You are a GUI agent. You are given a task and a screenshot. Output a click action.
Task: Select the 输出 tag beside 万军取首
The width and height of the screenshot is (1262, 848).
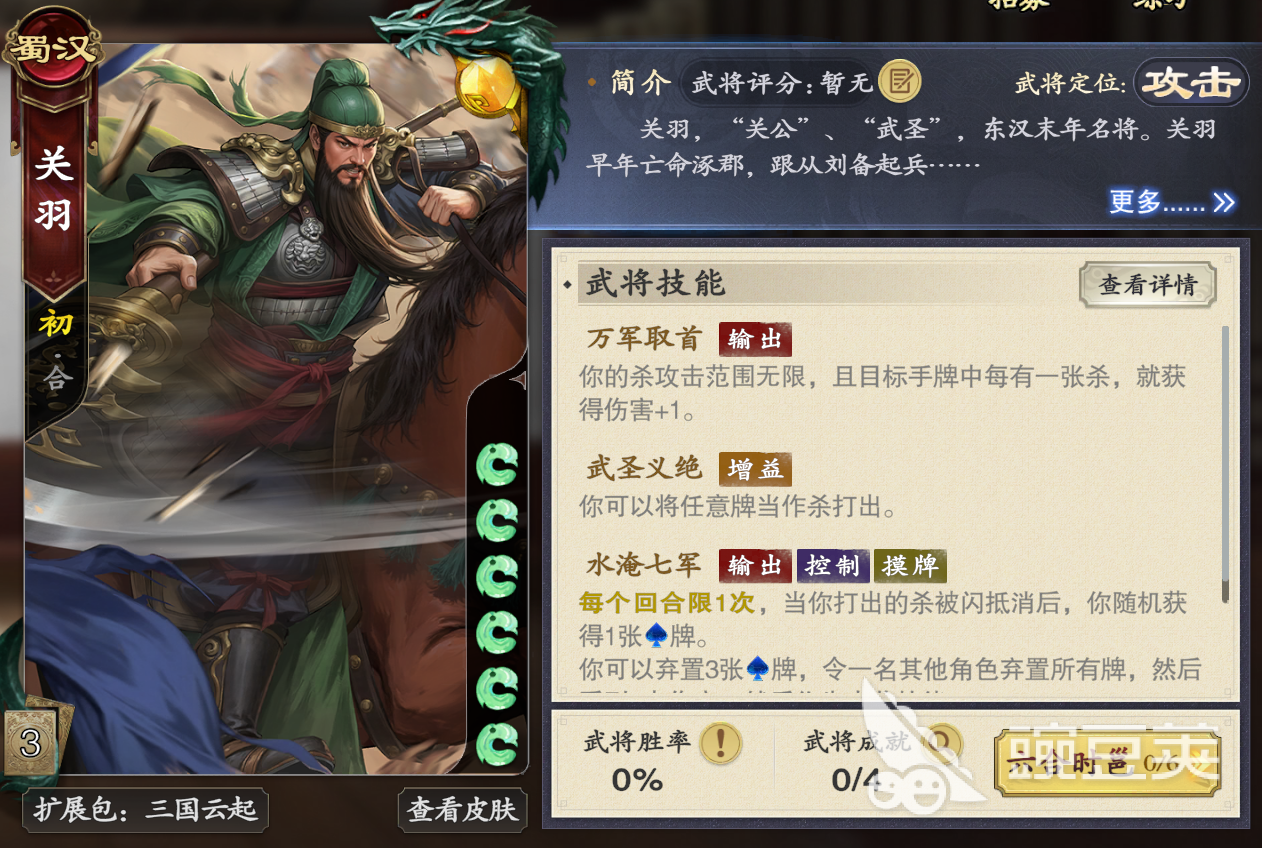[x=755, y=339]
